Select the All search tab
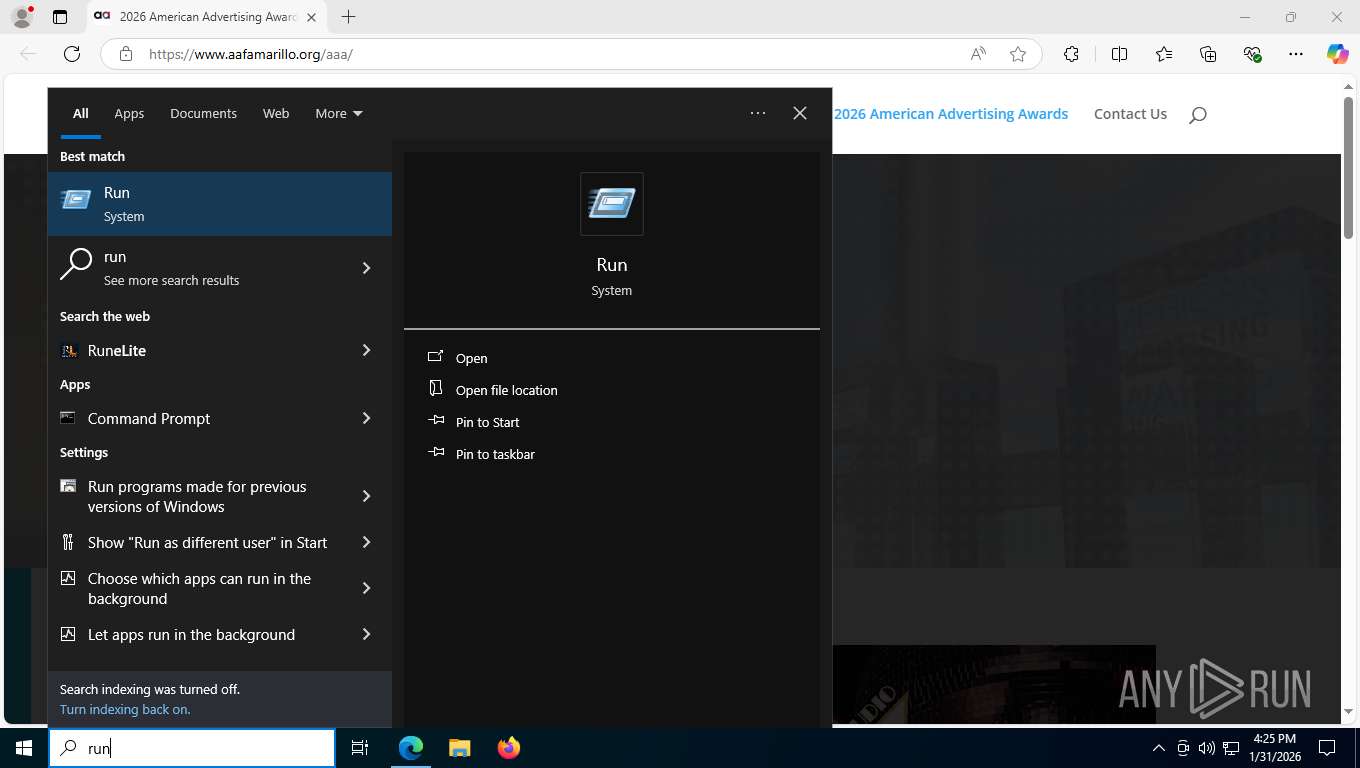1360x768 pixels. [x=80, y=113]
